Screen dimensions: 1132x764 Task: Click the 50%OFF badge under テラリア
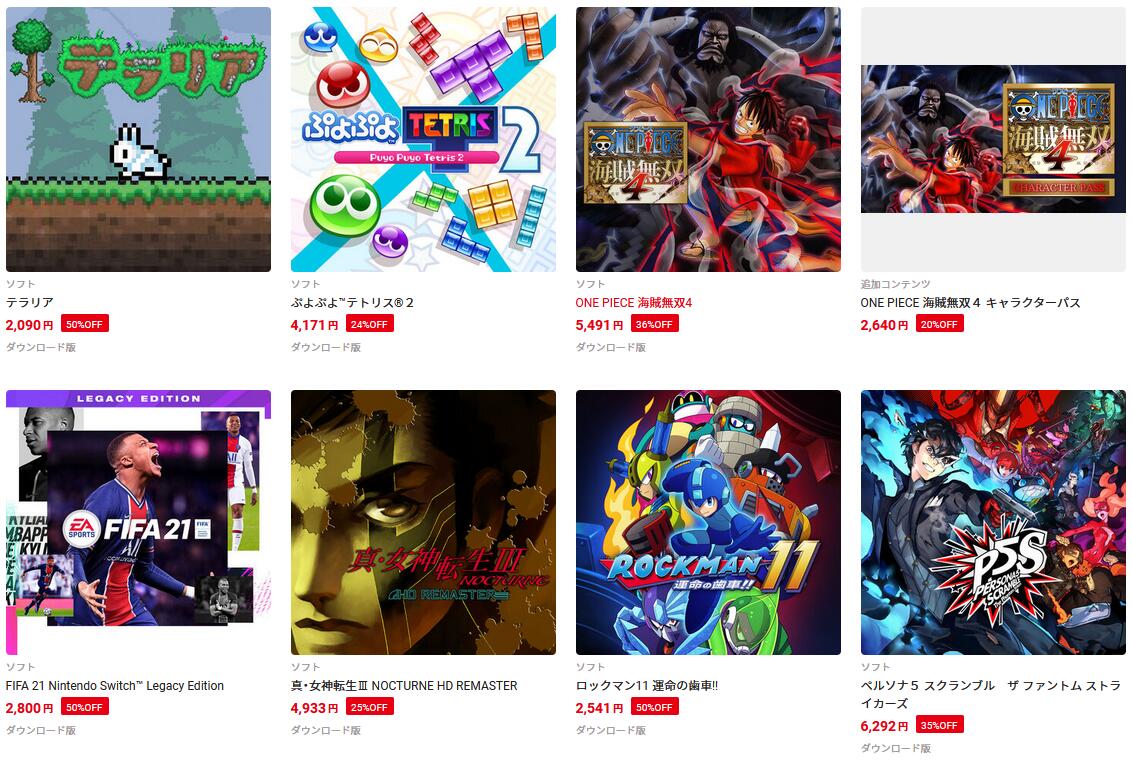pyautogui.click(x=84, y=324)
